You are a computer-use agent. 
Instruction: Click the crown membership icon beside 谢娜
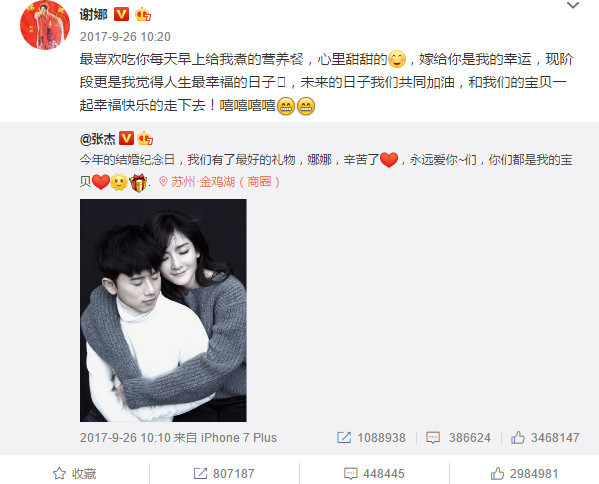click(x=143, y=15)
